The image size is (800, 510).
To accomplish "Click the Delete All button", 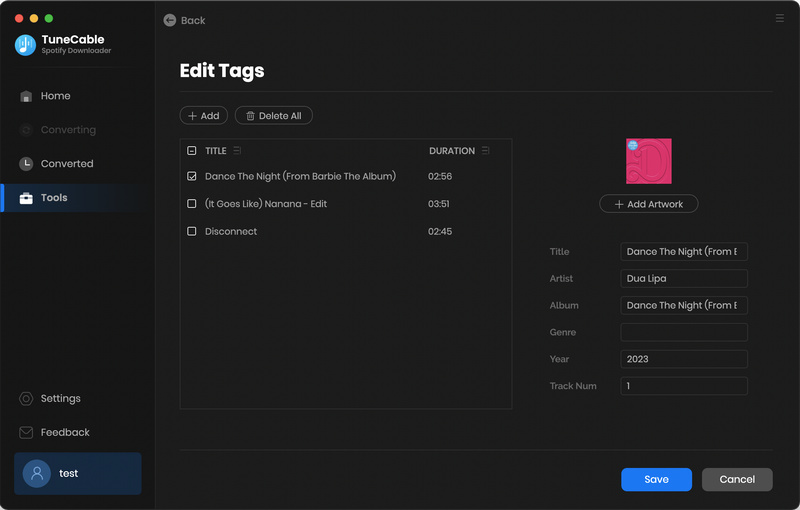I will point(273,116).
